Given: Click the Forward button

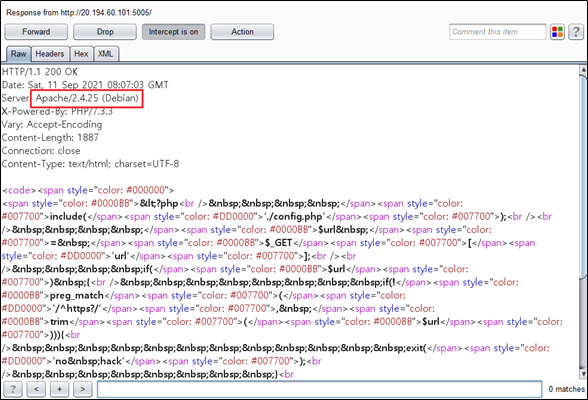Looking at the screenshot, I should pos(36,32).
